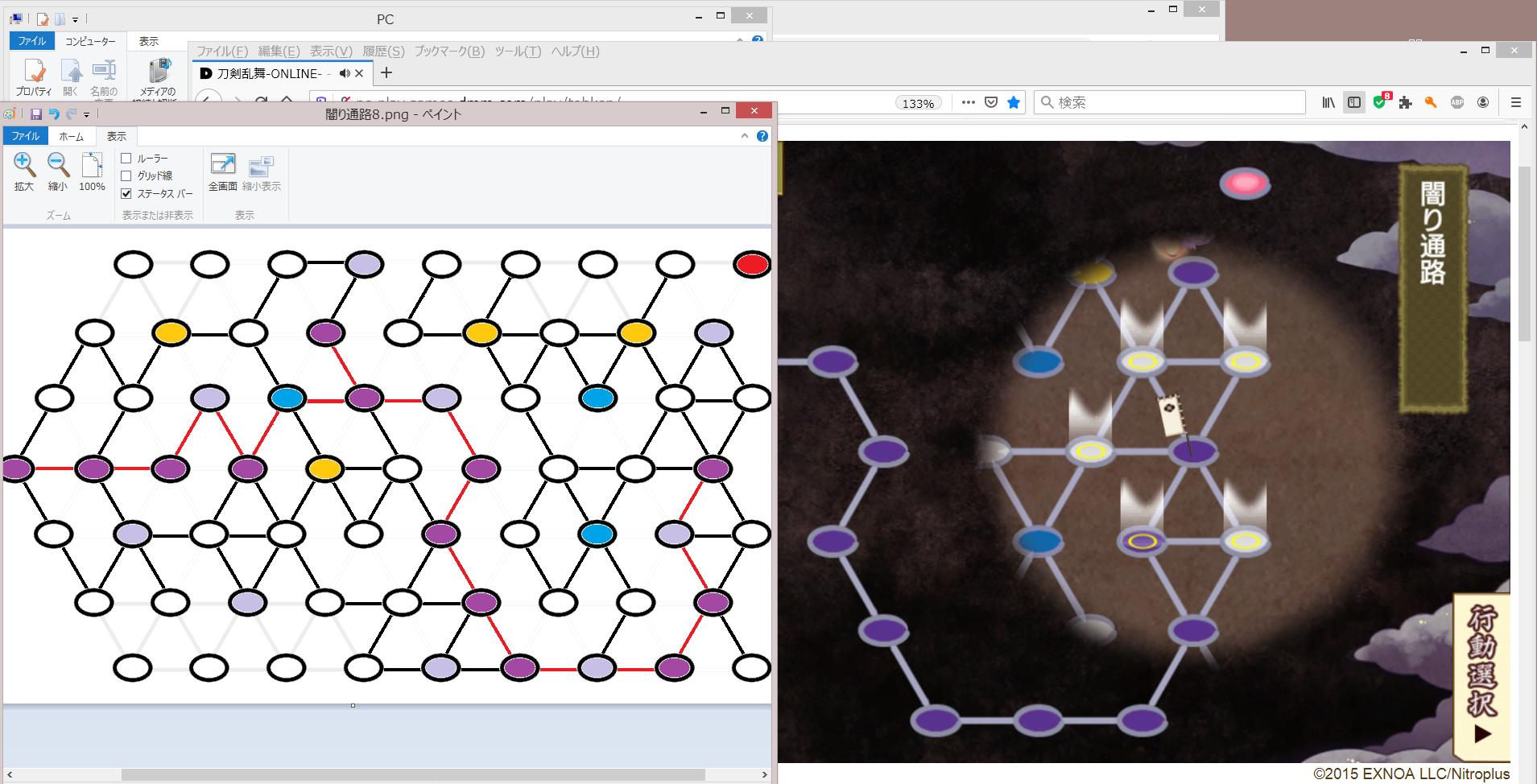
Task: Redo using Paint's quick access redo arrow
Action: click(71, 114)
